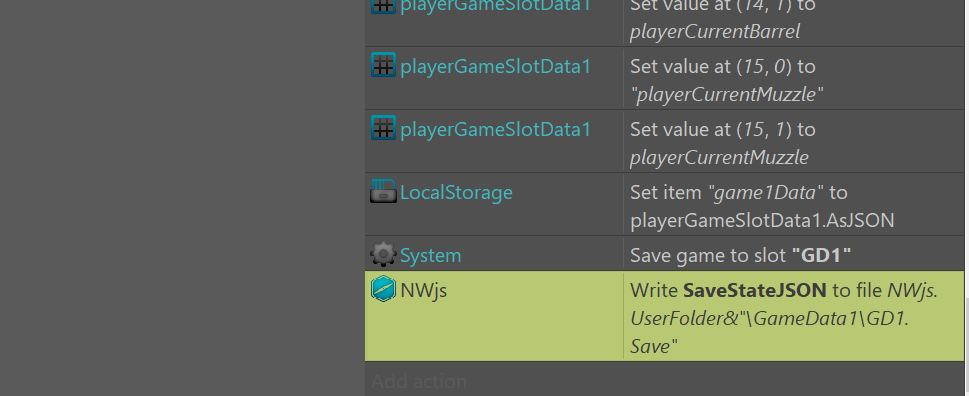The height and width of the screenshot is (396, 969).
Task: Click the NWjs object icon
Action: (383, 289)
